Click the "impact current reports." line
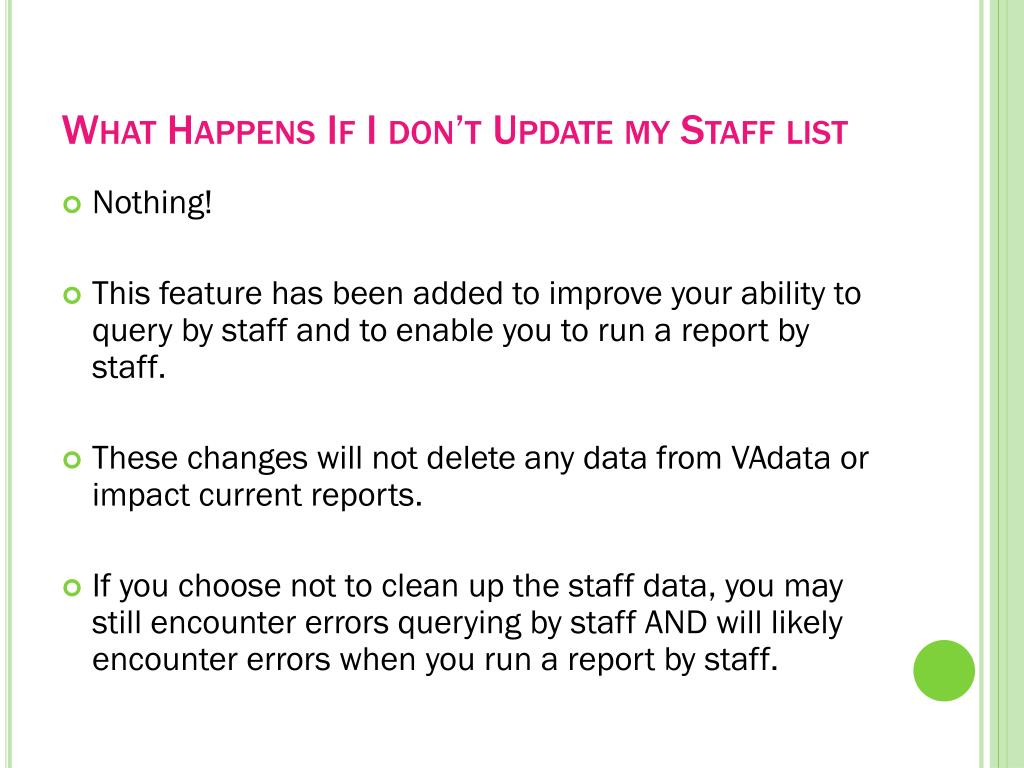 pos(257,495)
